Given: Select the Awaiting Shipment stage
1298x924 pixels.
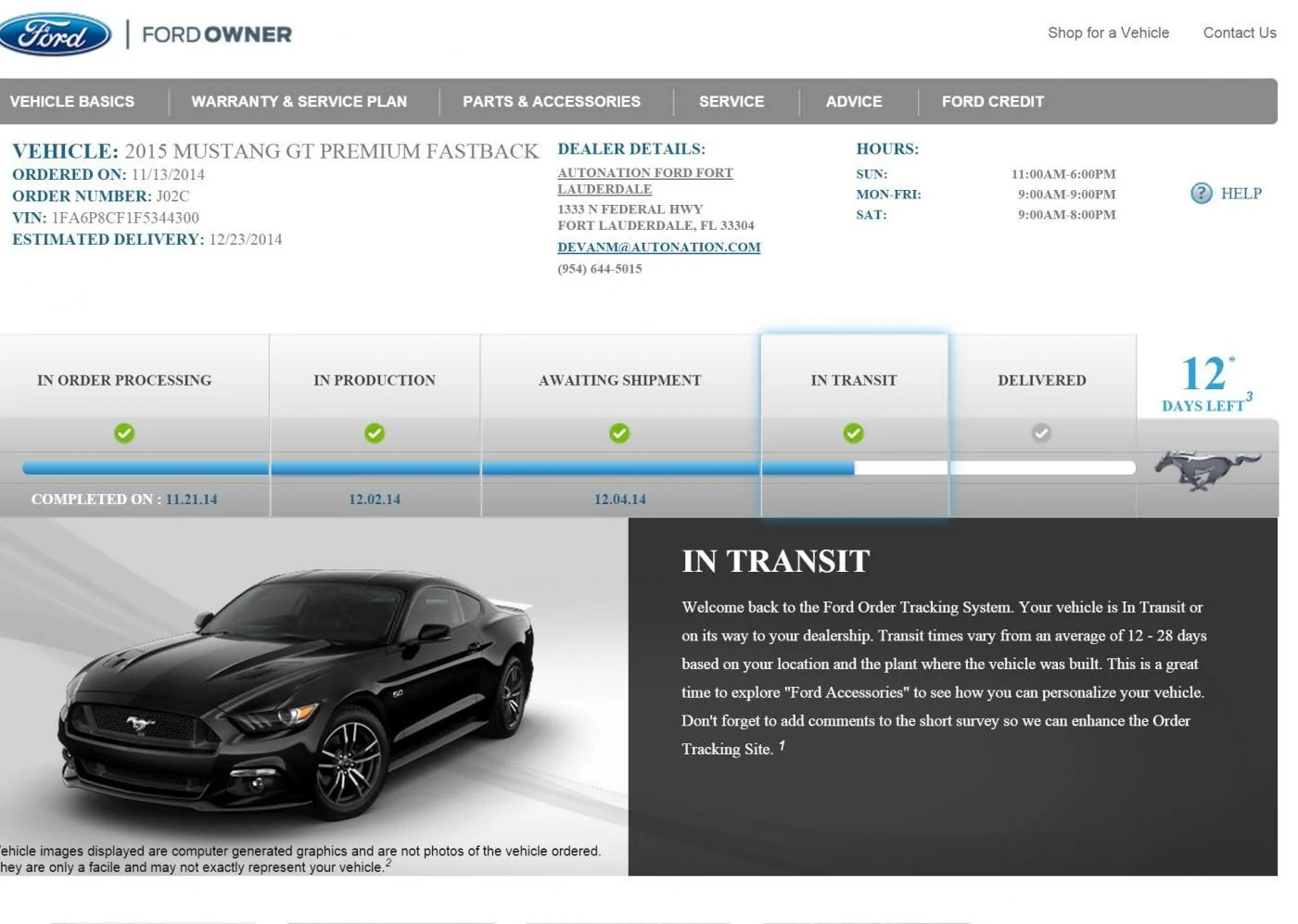Looking at the screenshot, I should point(620,380).
